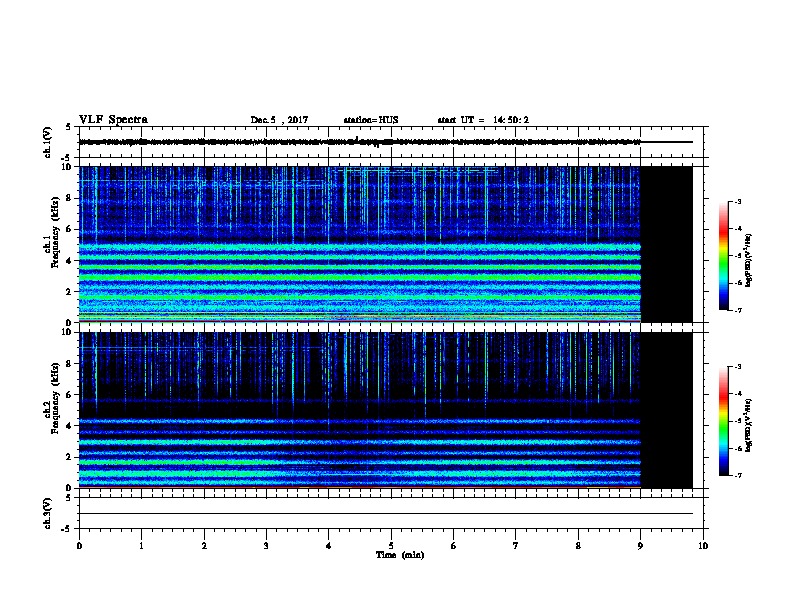Click the ch.3 voltage flat line trace
Screen dimensions: 792x612
click(385, 514)
